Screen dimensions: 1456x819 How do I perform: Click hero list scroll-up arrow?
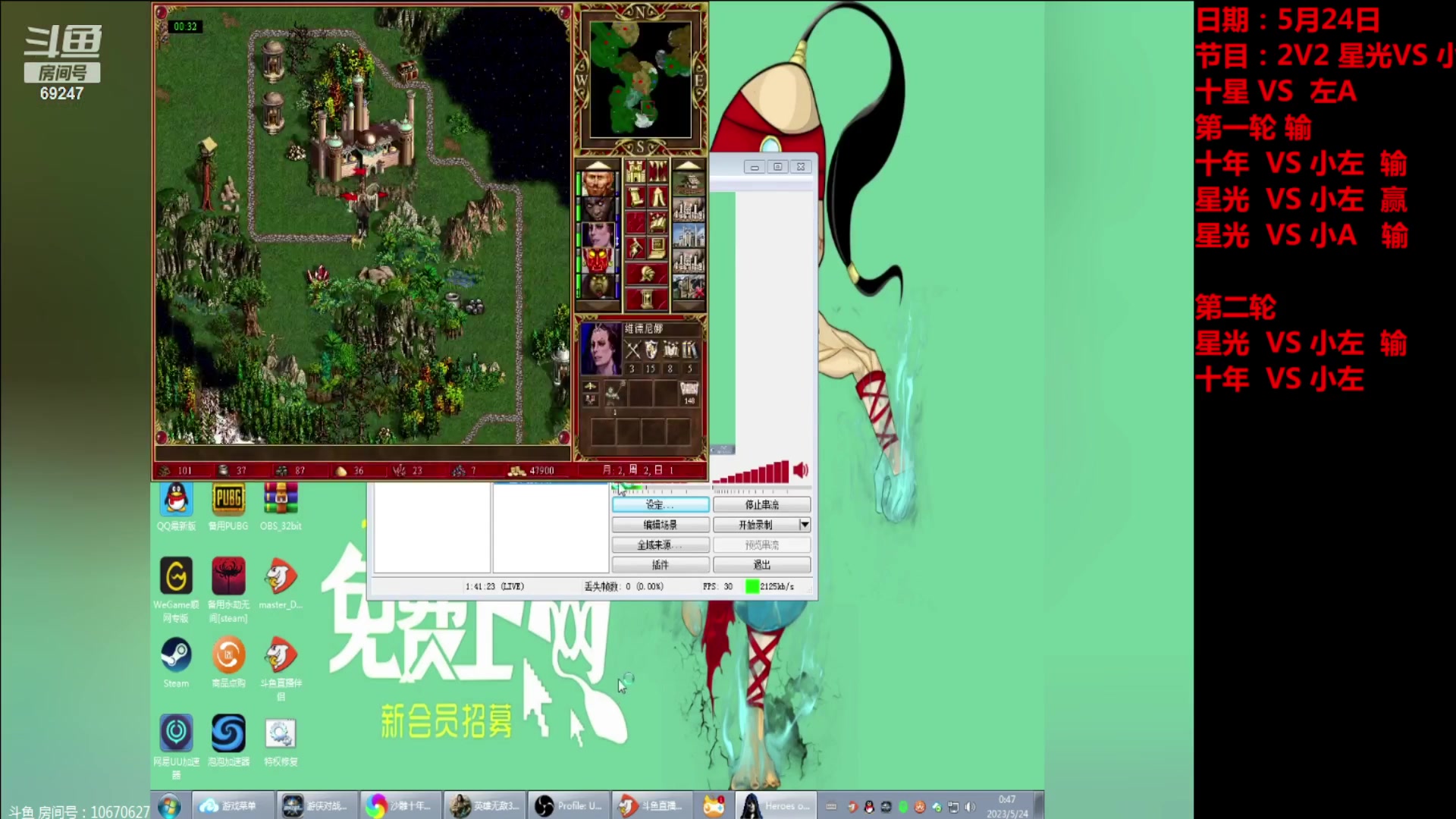pyautogui.click(x=598, y=165)
